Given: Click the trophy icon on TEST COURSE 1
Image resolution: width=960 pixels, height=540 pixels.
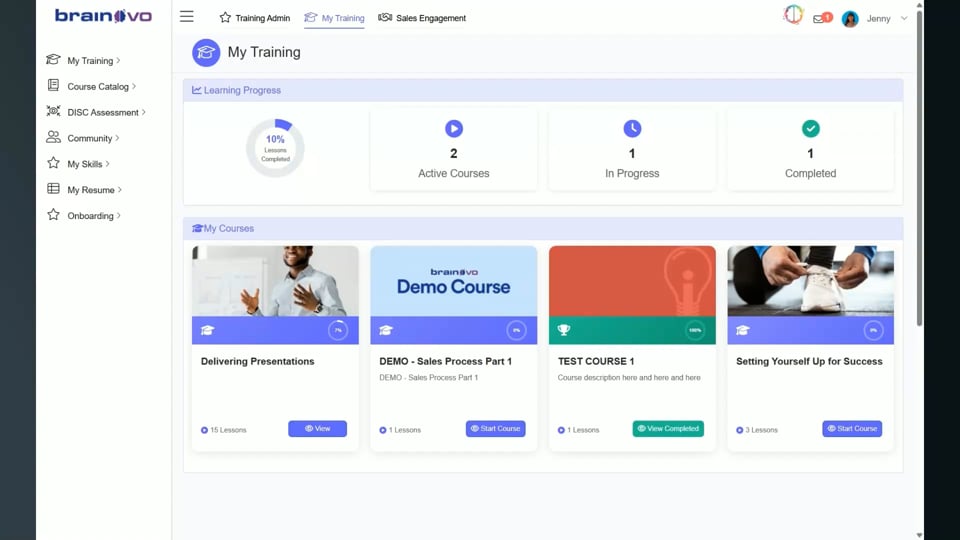Looking at the screenshot, I should point(564,330).
